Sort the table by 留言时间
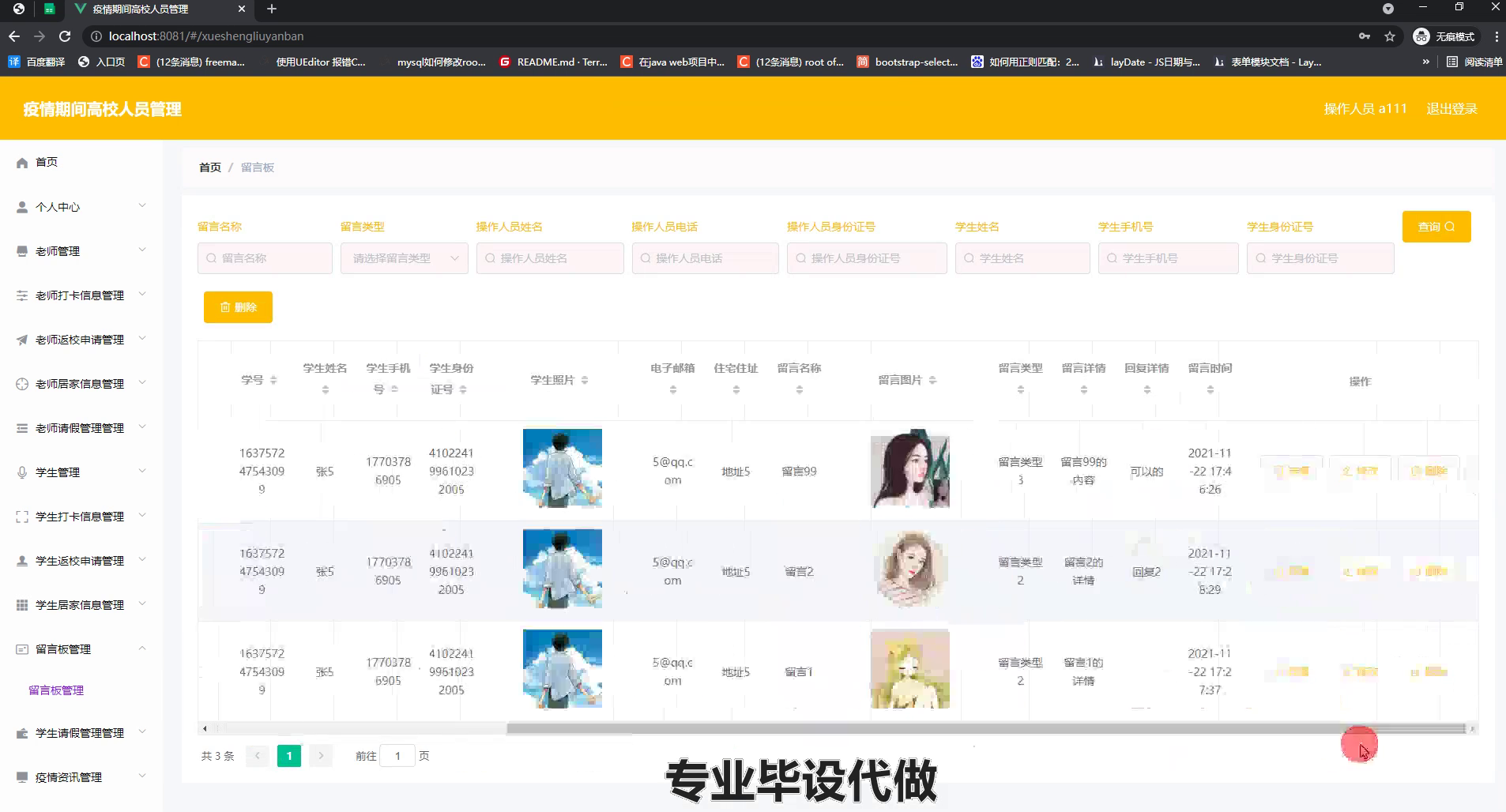This screenshot has height=812, width=1506. coord(1210,389)
